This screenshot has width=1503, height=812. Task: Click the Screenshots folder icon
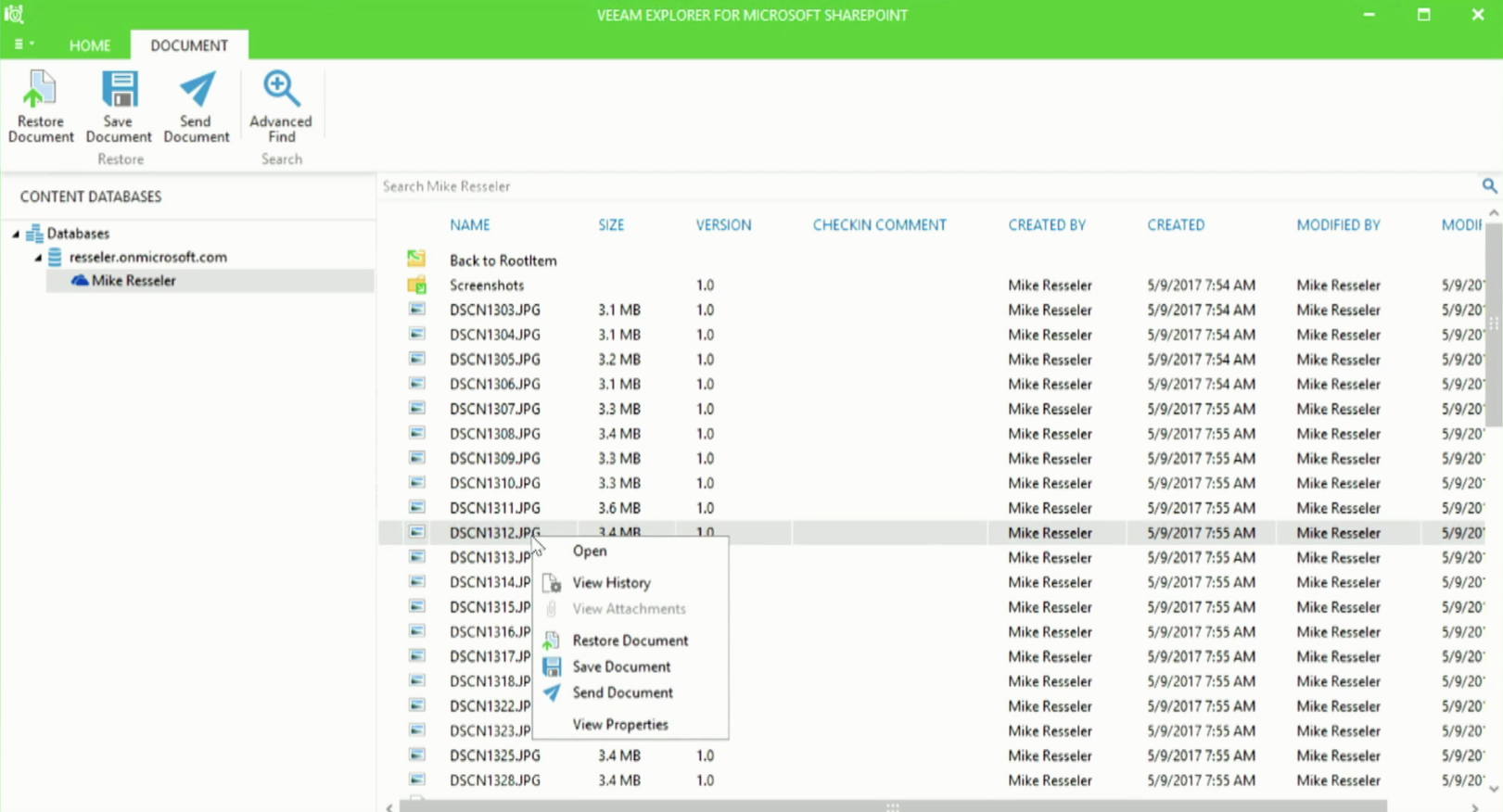416,285
